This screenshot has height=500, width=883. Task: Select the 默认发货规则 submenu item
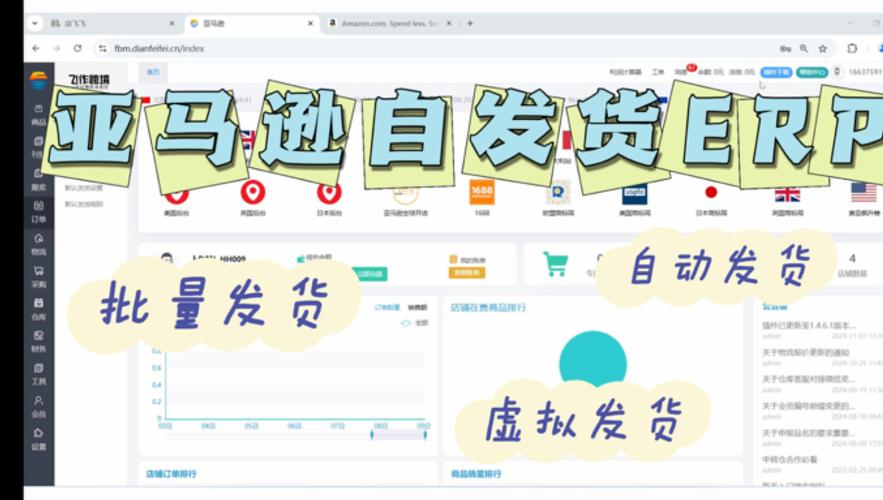84,204
